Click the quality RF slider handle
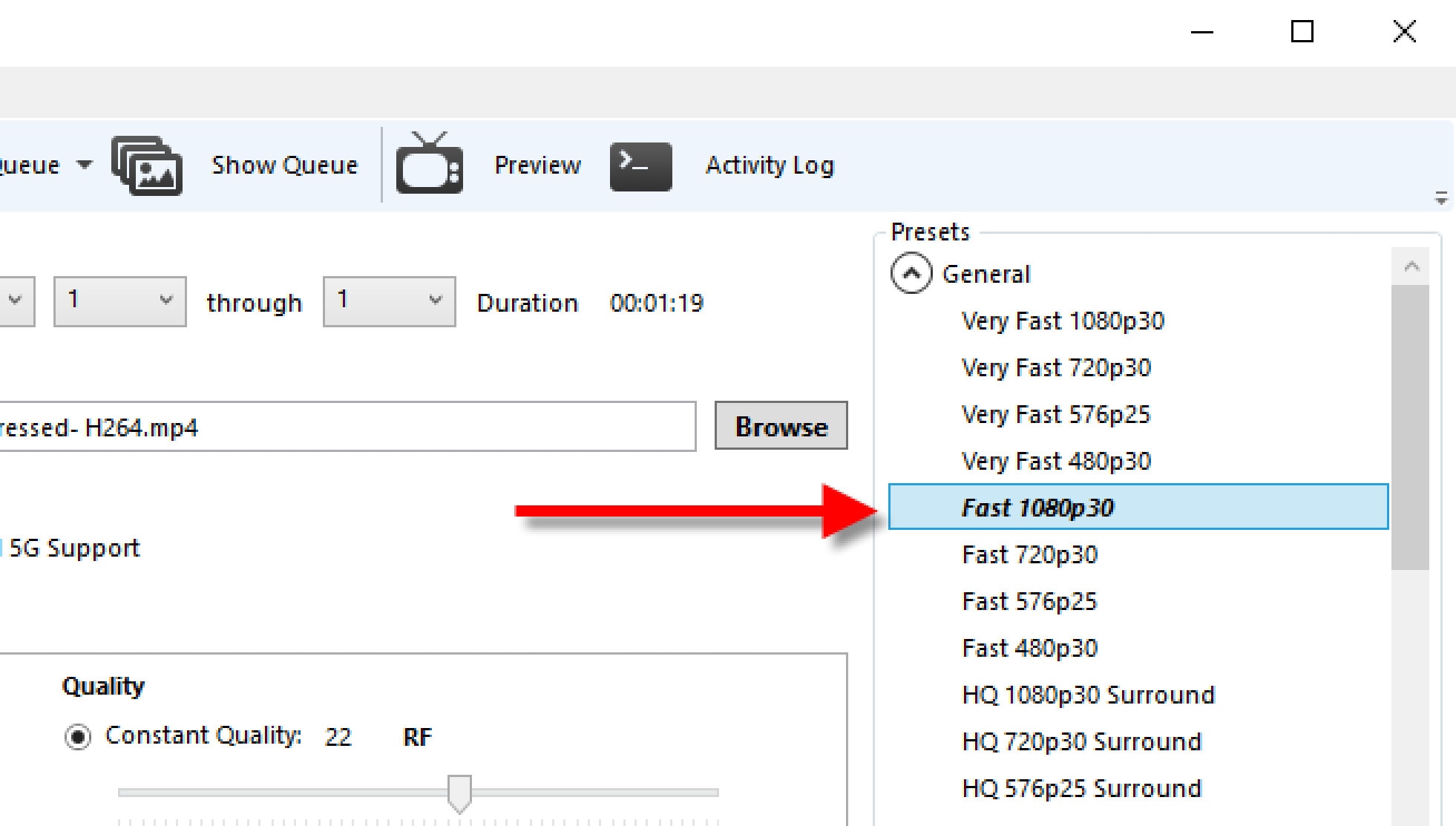Viewport: 1456px width, 826px height. click(459, 793)
